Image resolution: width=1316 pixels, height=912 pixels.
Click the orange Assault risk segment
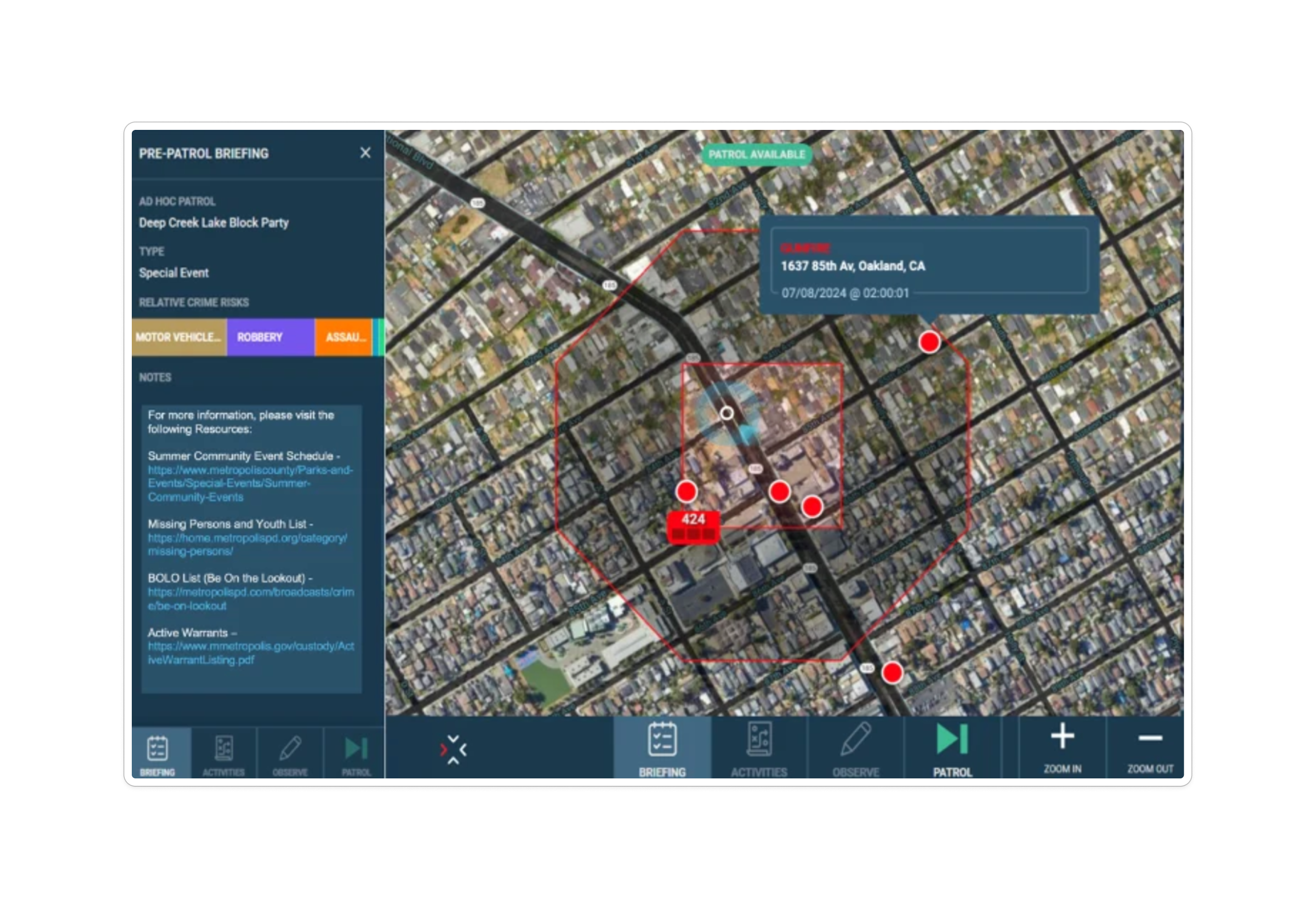coord(343,337)
